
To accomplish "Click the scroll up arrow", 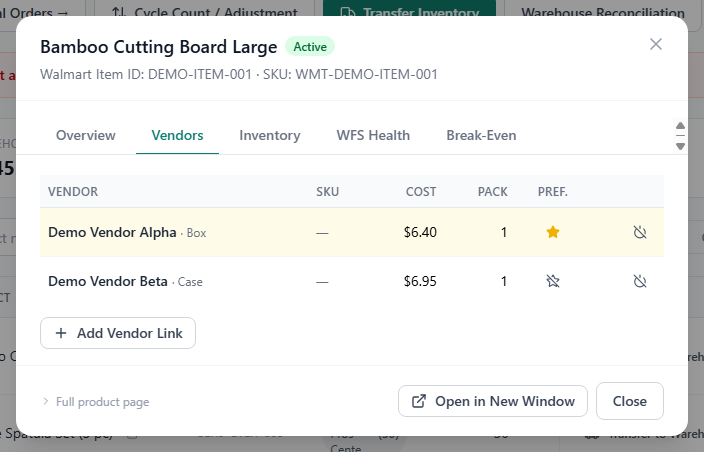I will point(680,126).
